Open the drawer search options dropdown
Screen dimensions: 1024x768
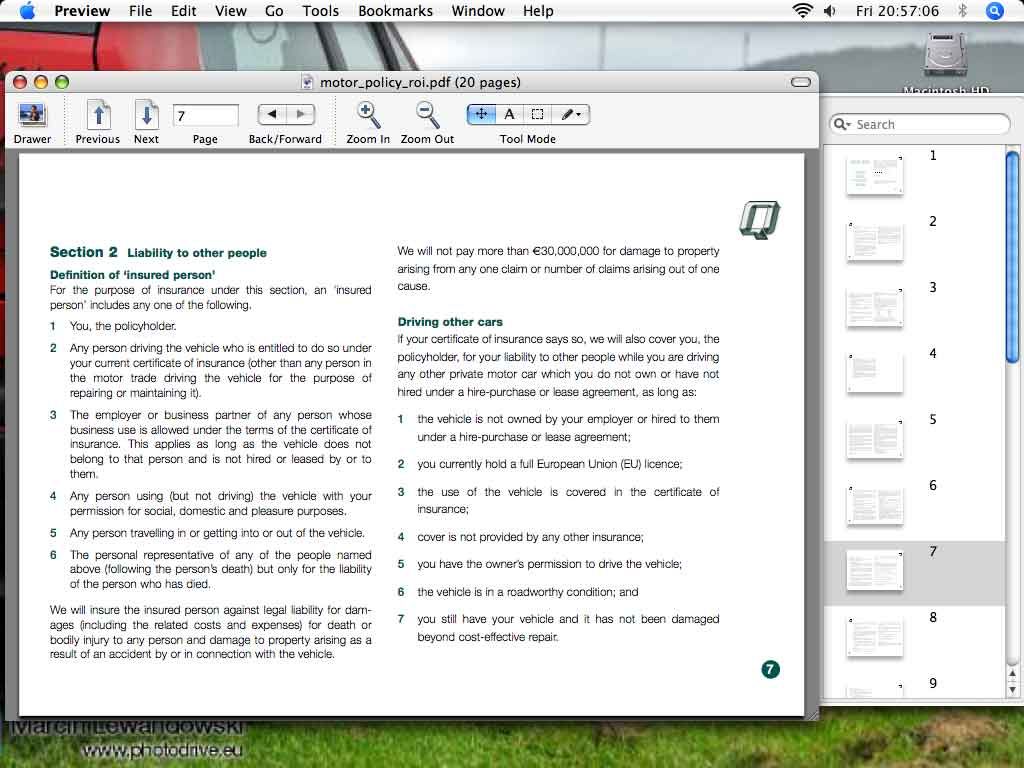843,125
